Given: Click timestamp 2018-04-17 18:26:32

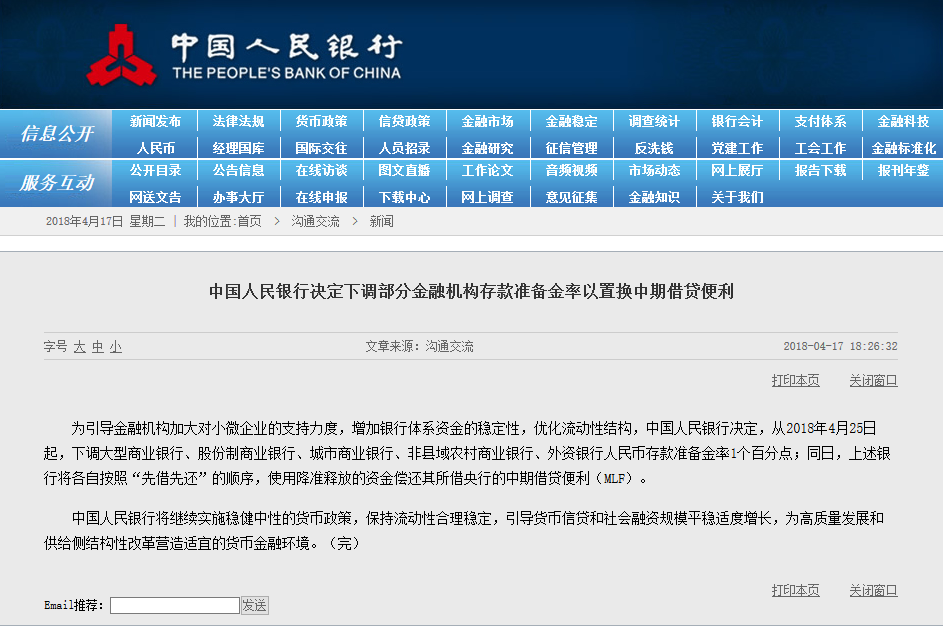Looking at the screenshot, I should pyautogui.click(x=840, y=346).
